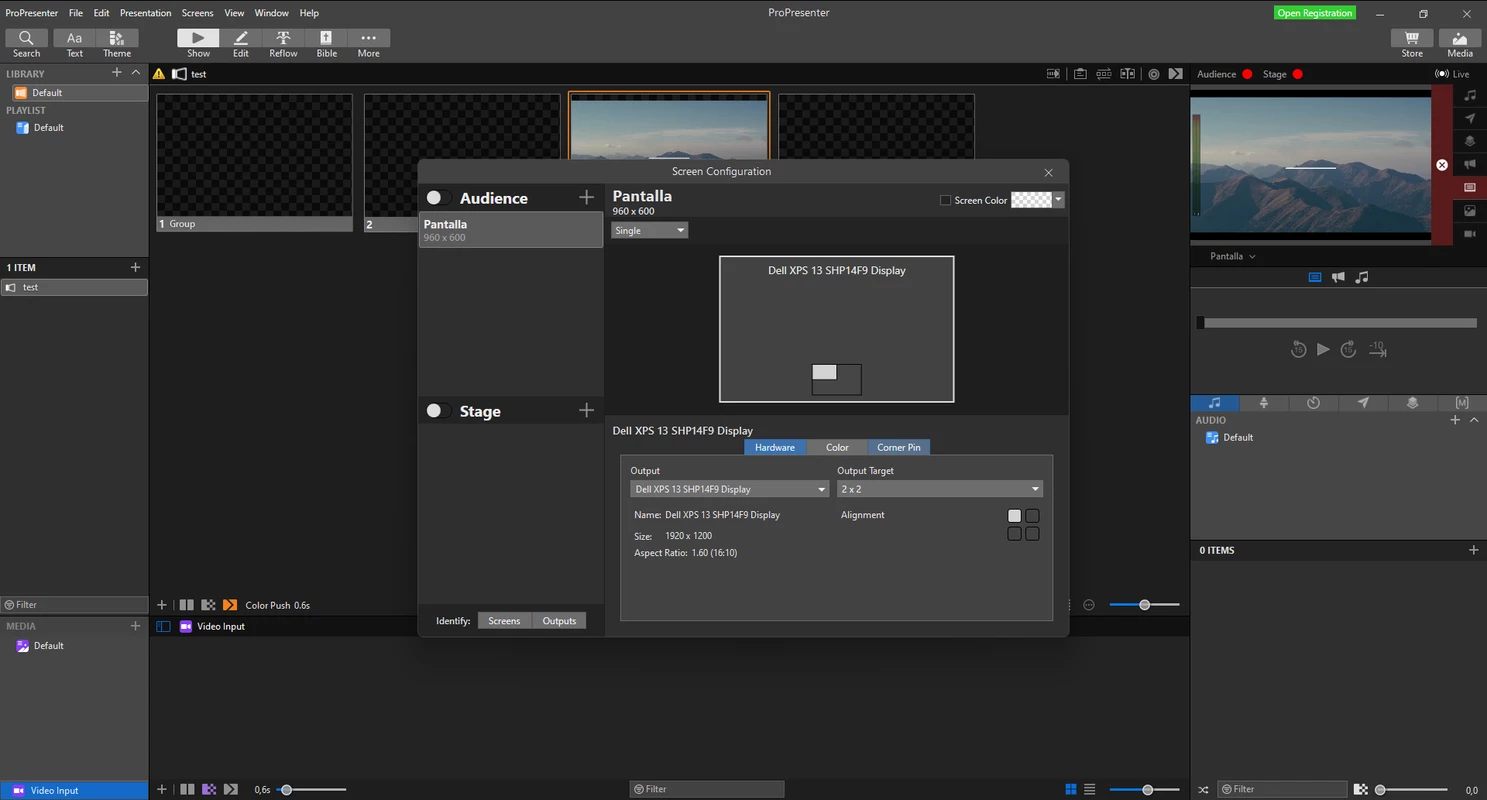1487x800 pixels.
Task: Click Identify Screens button
Action: (x=504, y=621)
